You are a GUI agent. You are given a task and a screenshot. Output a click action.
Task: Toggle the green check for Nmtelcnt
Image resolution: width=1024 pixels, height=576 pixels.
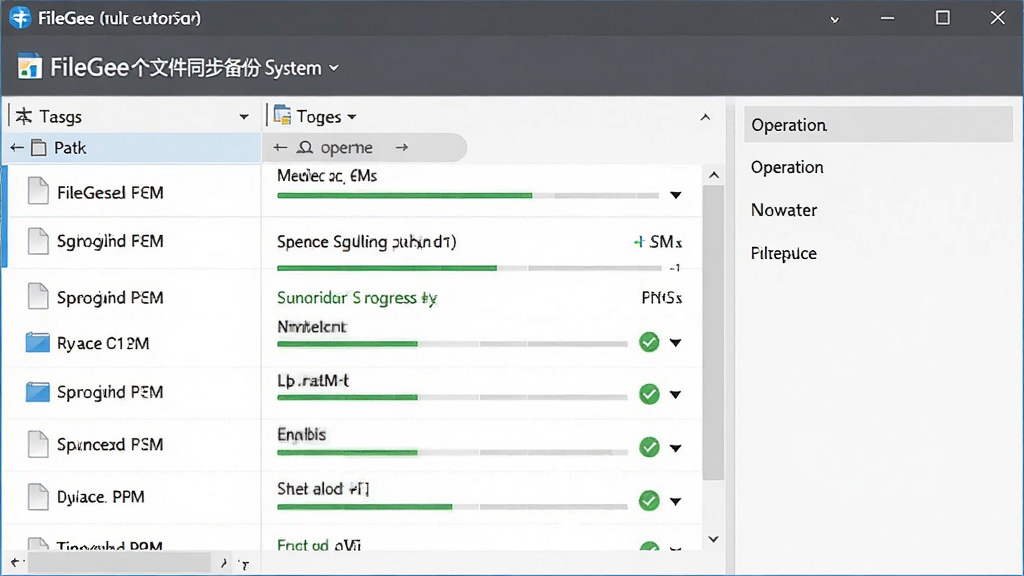(649, 342)
